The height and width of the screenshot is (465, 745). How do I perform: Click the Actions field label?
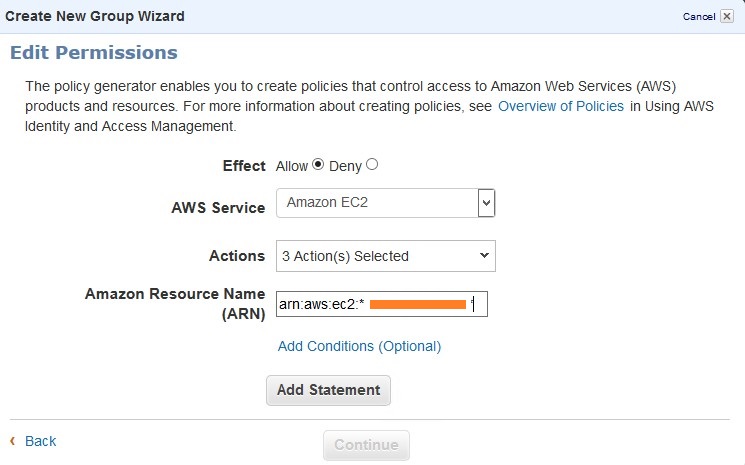tap(237, 256)
